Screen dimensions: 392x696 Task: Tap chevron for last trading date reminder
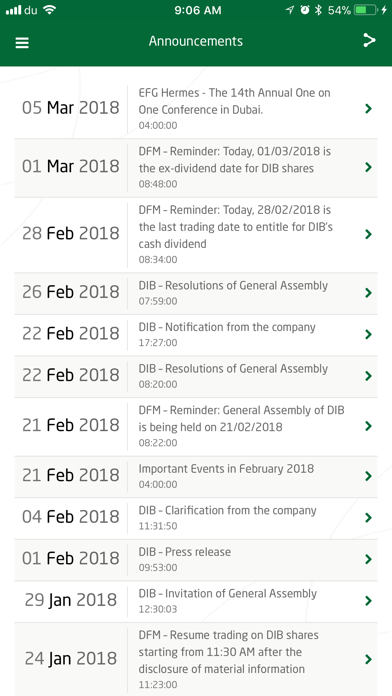(368, 234)
